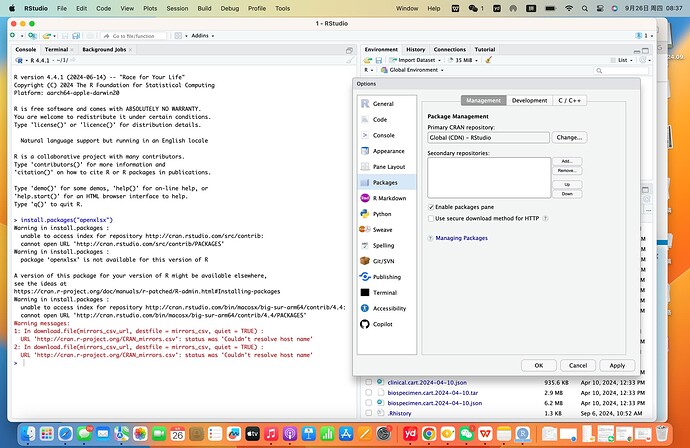Screen dimensions: 690x448
Task: Expand the Addins dropdown
Action: (202, 36)
